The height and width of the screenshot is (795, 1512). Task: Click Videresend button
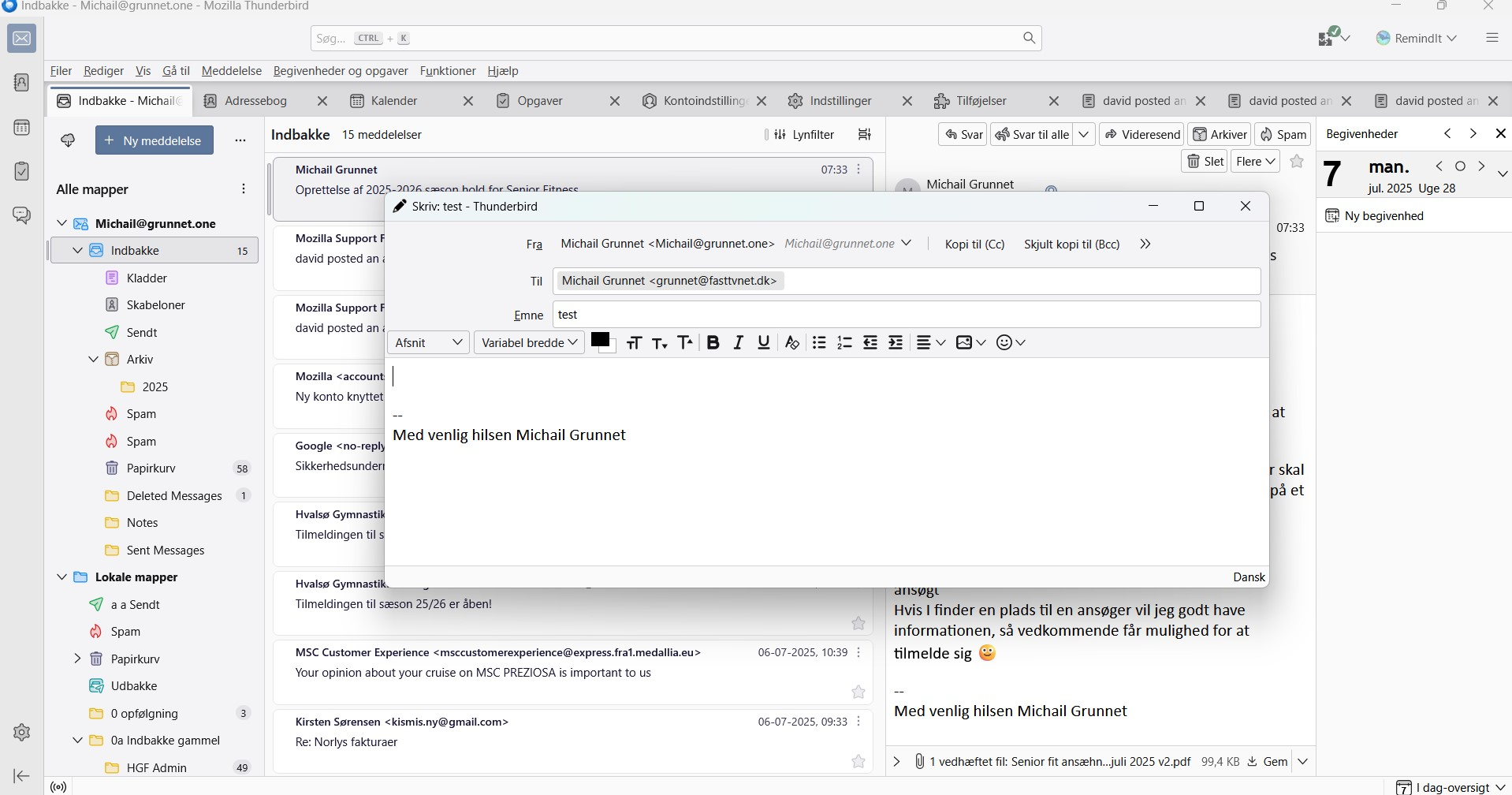point(1141,135)
